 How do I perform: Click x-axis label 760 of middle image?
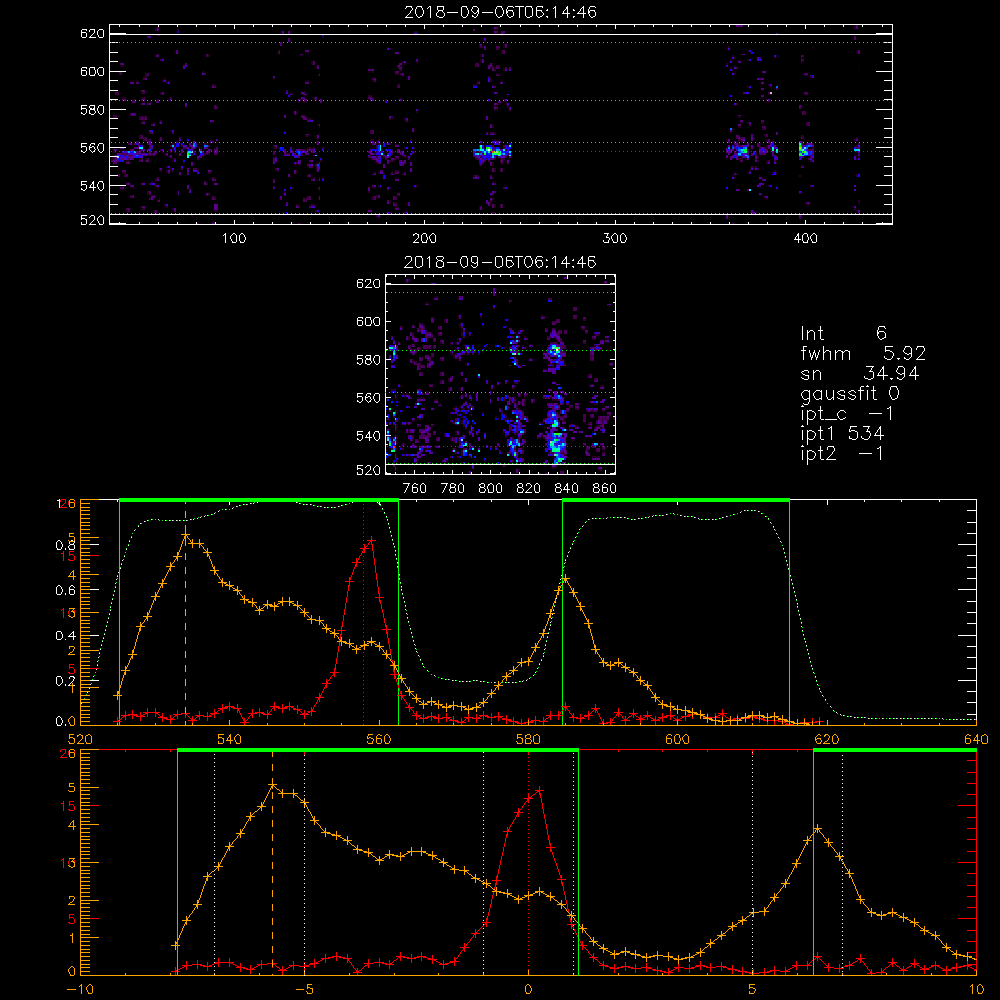pyautogui.click(x=415, y=489)
